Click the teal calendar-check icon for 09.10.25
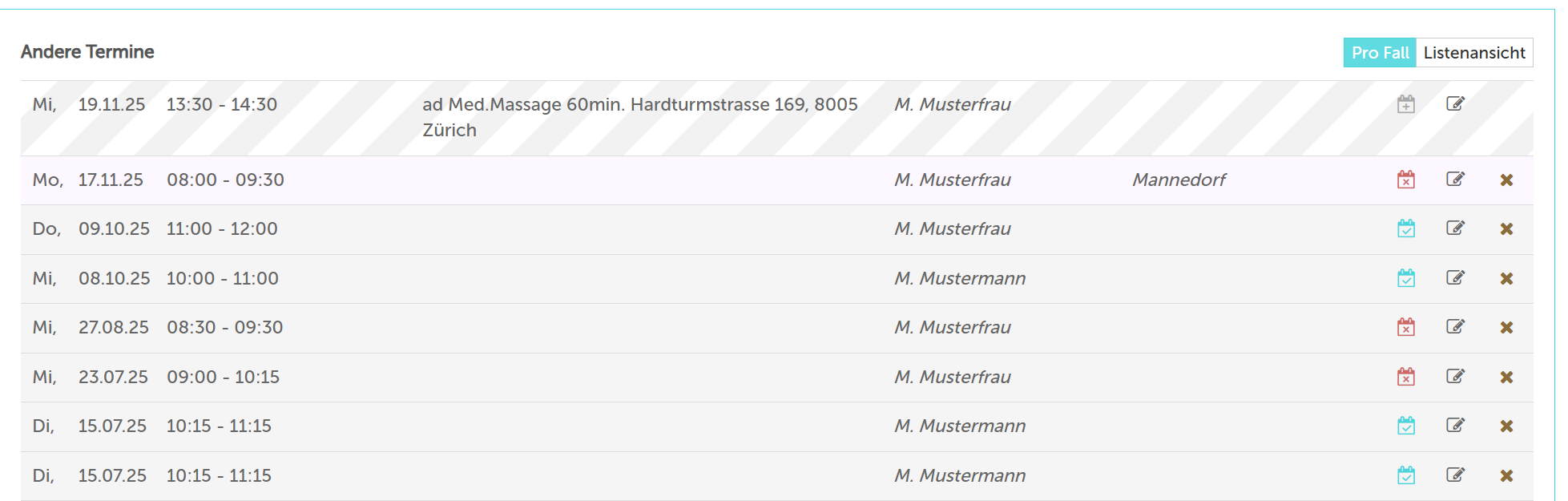1568x501 pixels. (1405, 229)
